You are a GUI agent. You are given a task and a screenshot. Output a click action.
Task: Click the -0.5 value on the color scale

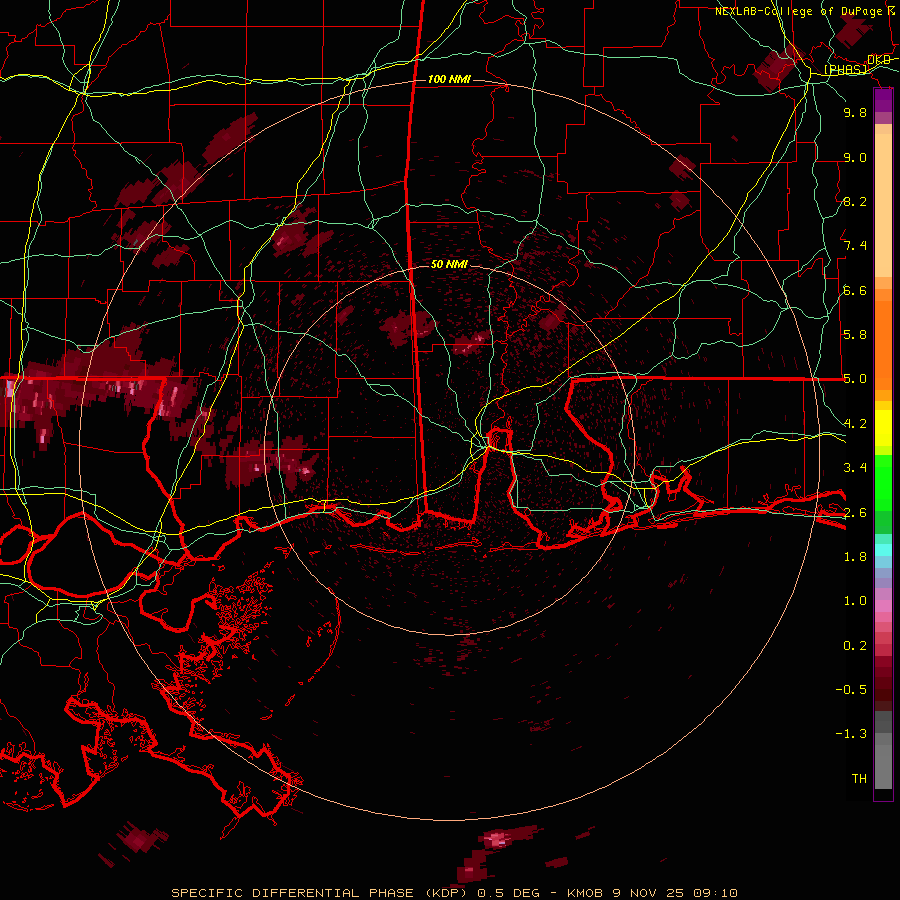pos(851,690)
